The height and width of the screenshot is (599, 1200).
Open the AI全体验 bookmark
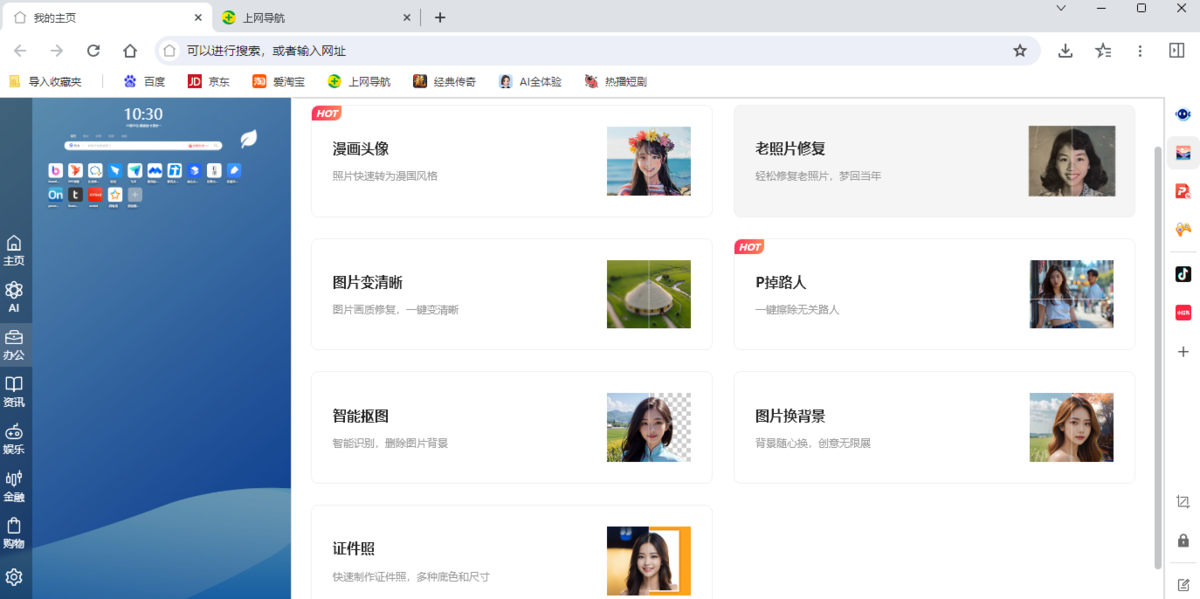click(531, 82)
